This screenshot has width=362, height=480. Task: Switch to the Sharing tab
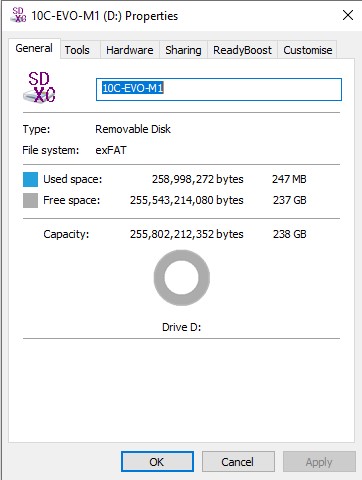click(183, 50)
